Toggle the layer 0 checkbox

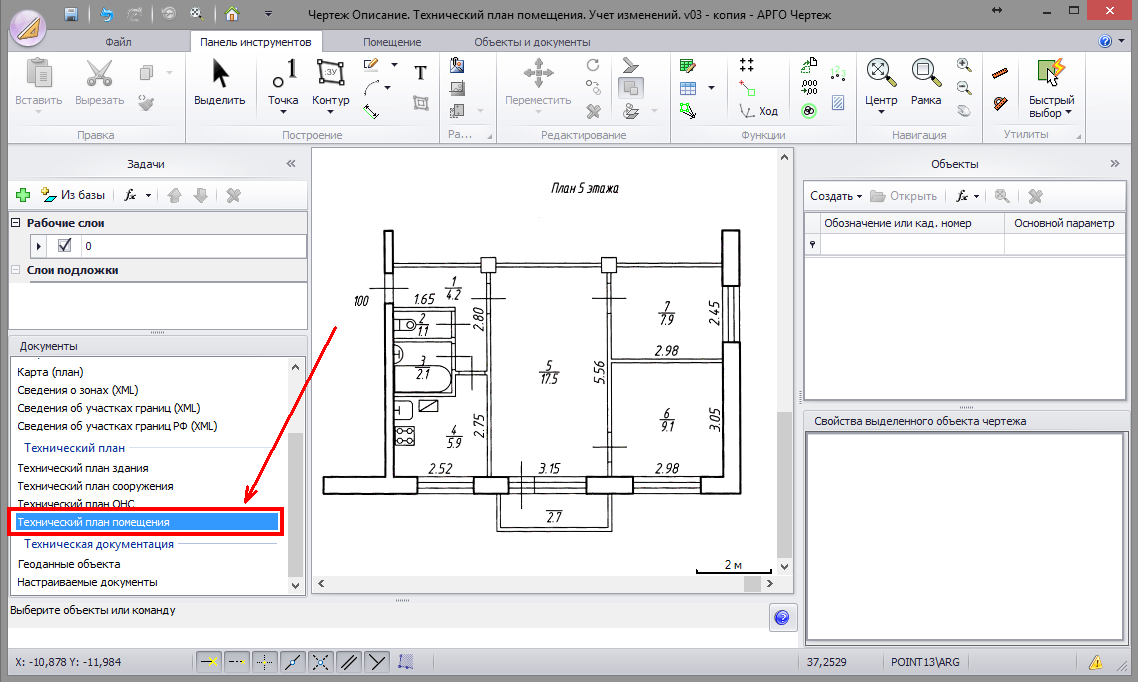65,245
